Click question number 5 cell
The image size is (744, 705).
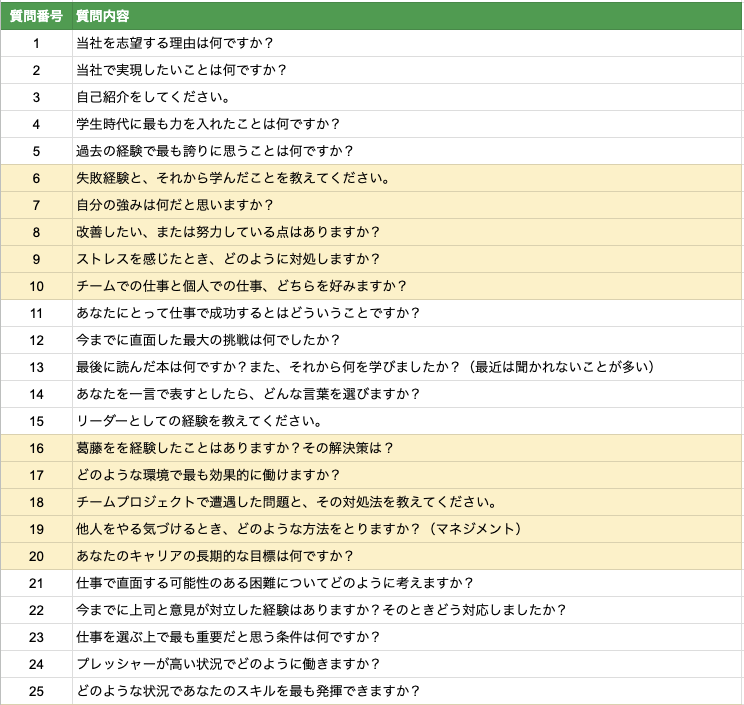click(x=37, y=151)
